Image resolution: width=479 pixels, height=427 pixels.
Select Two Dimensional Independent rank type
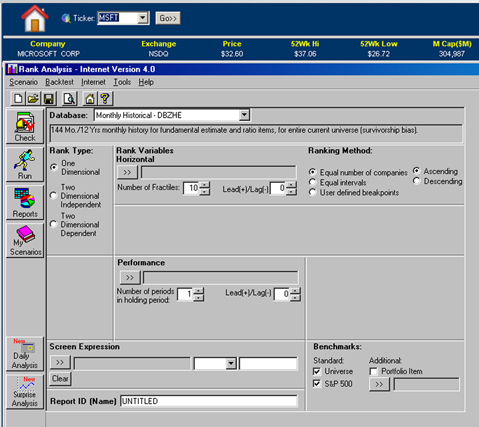click(x=54, y=196)
